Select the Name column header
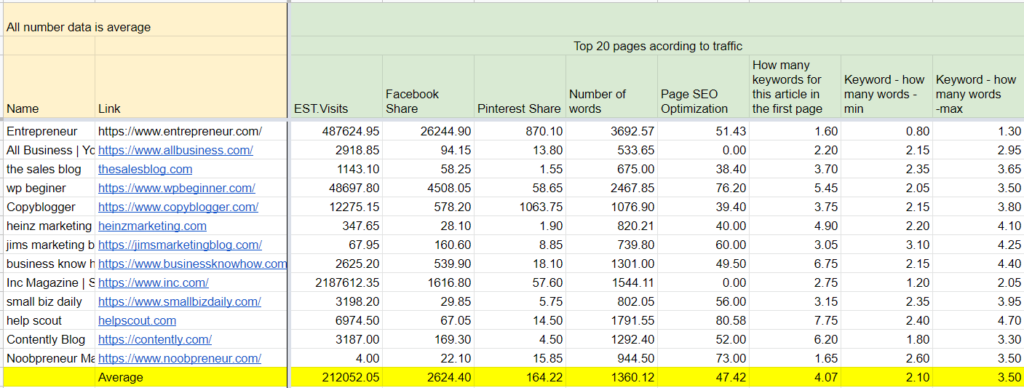This screenshot has height=388, width=1024. point(48,86)
